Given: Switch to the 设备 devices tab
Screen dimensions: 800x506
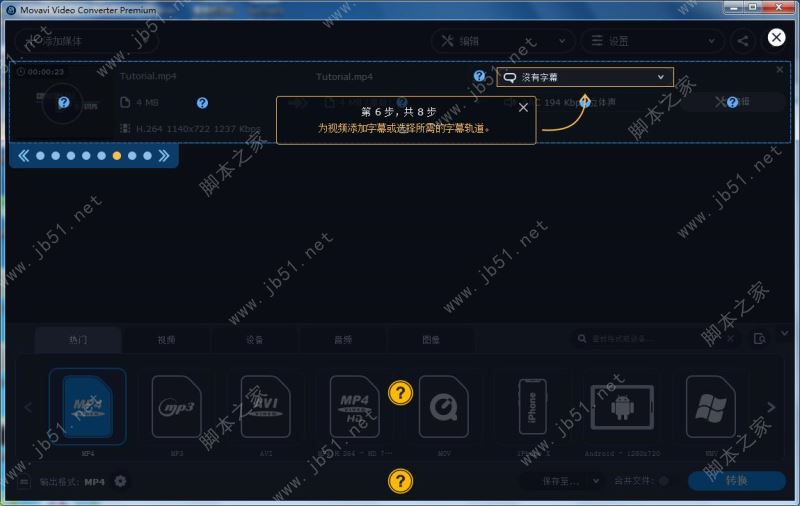Looking at the screenshot, I should click(x=255, y=340).
